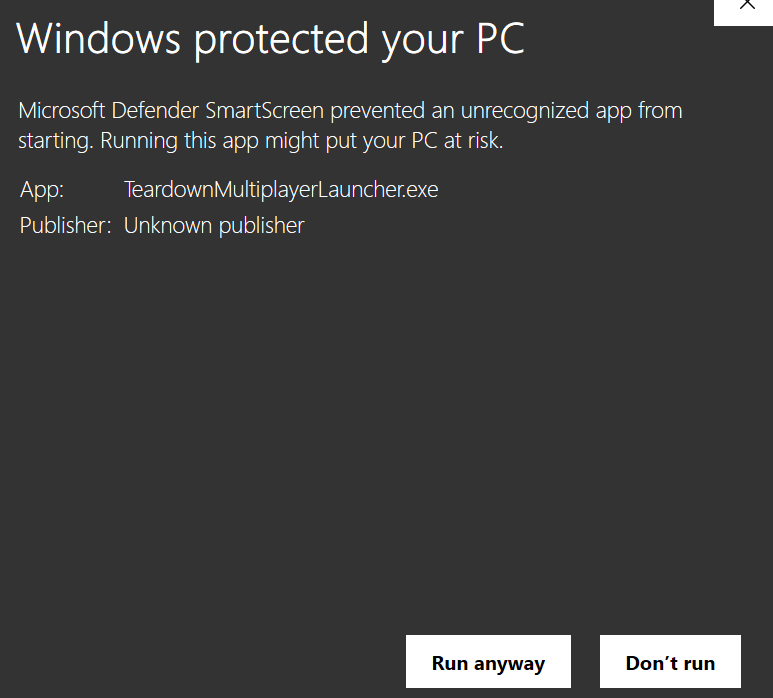
Task: Click the word protected in the title
Action: (281, 42)
